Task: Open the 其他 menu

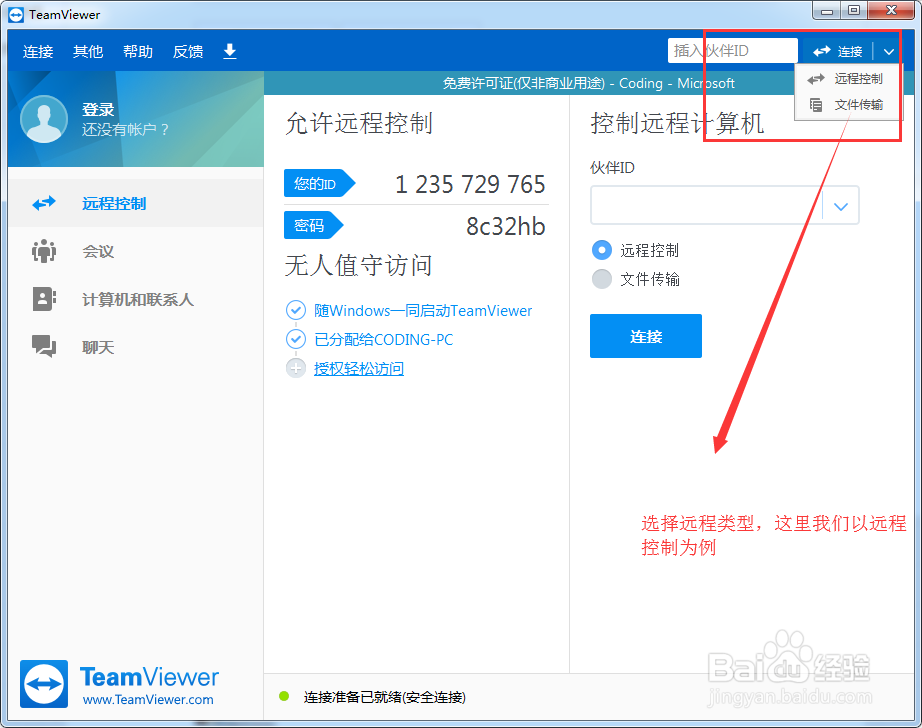Action: [x=88, y=52]
